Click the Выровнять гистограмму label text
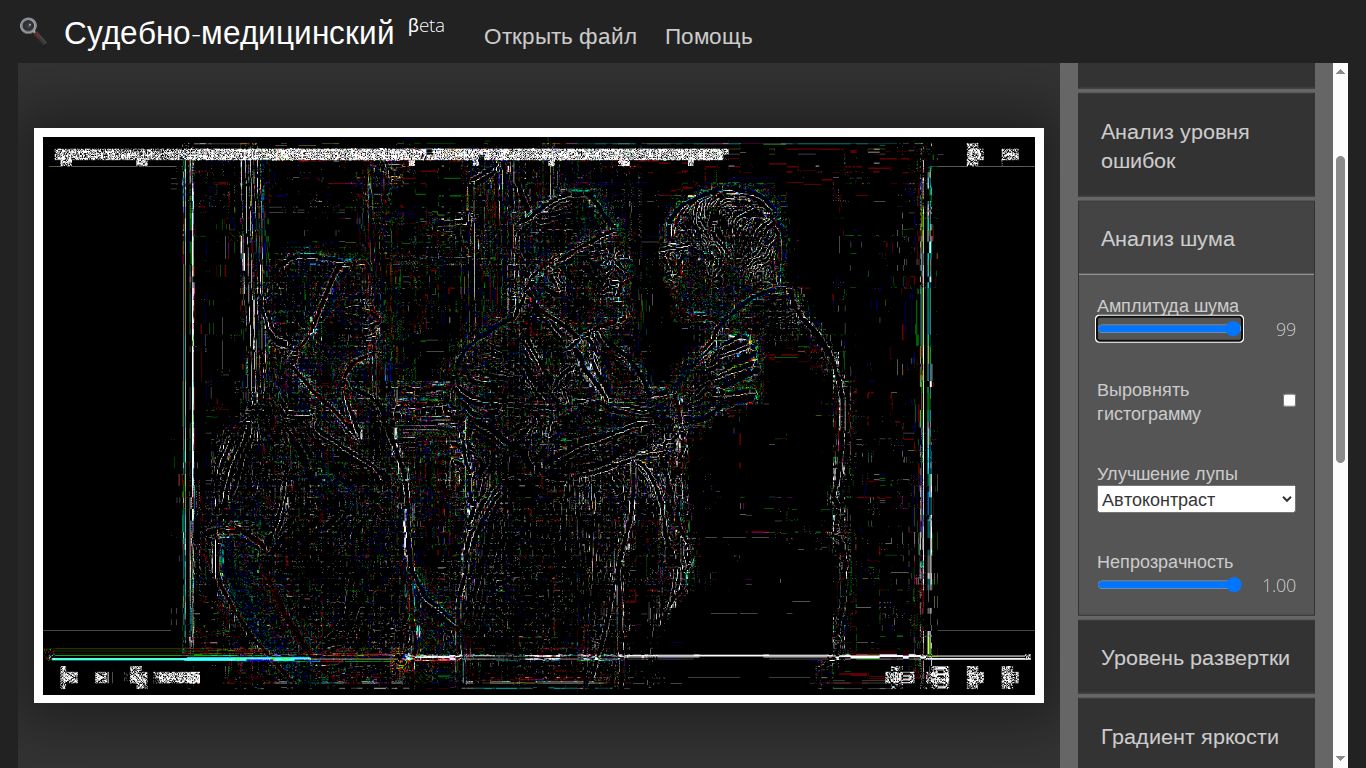 tap(1148, 402)
